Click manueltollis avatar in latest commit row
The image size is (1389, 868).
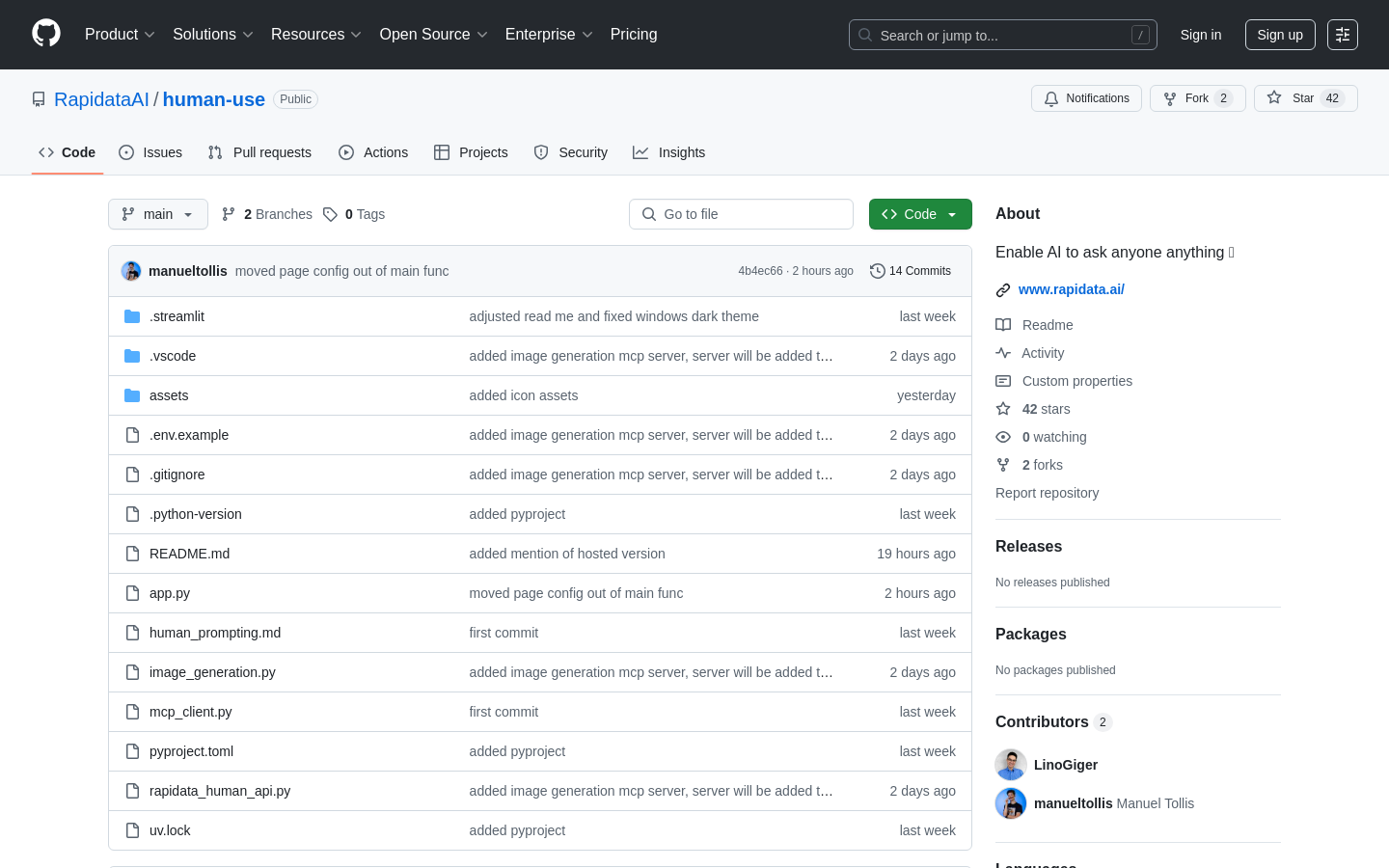pos(131,271)
